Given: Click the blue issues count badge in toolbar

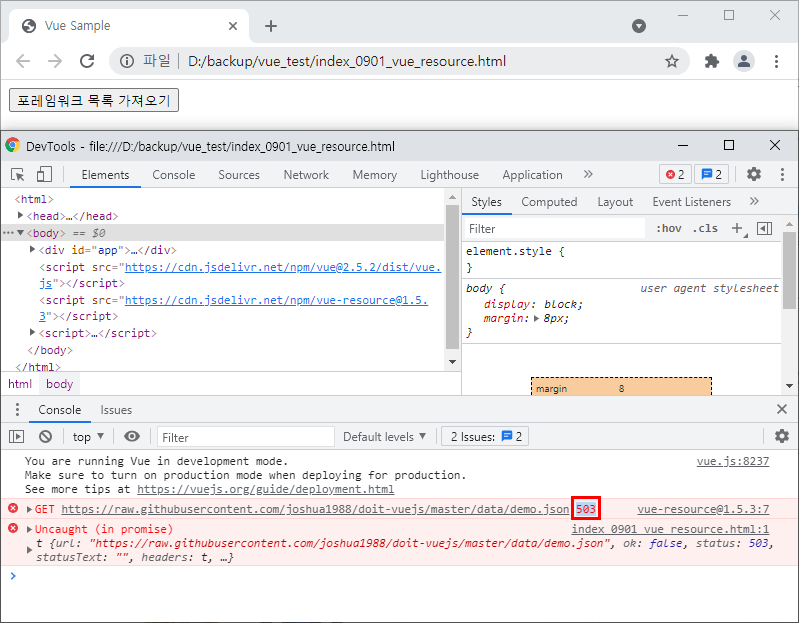Looking at the screenshot, I should tap(712, 175).
